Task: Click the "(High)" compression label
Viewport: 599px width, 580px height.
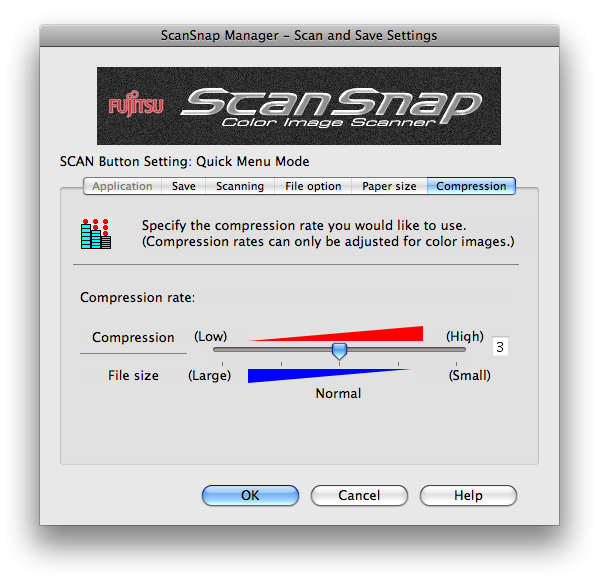Action: click(465, 337)
